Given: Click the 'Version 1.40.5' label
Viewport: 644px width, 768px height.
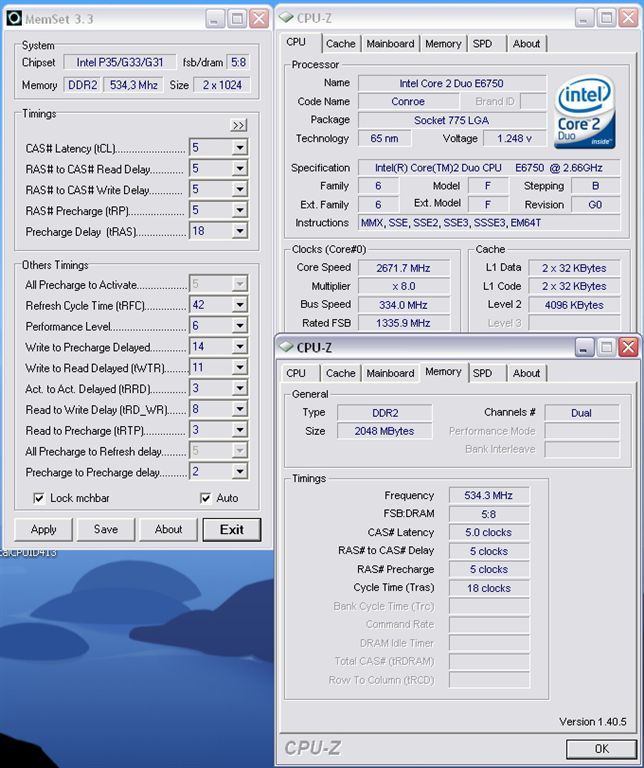Looking at the screenshot, I should pyautogui.click(x=593, y=721).
